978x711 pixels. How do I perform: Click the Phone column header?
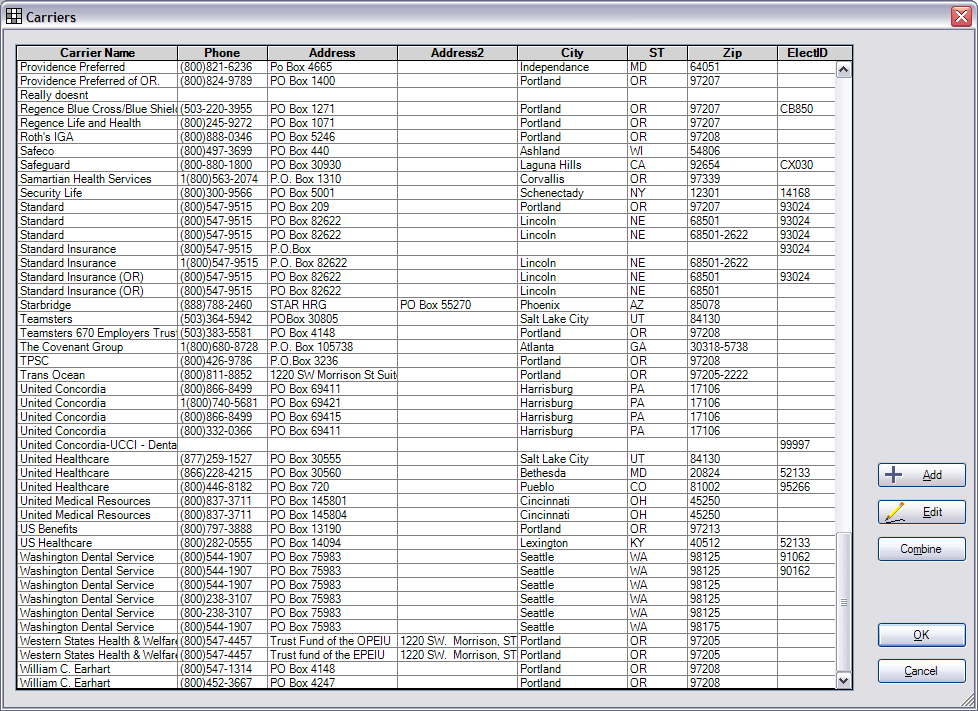222,53
